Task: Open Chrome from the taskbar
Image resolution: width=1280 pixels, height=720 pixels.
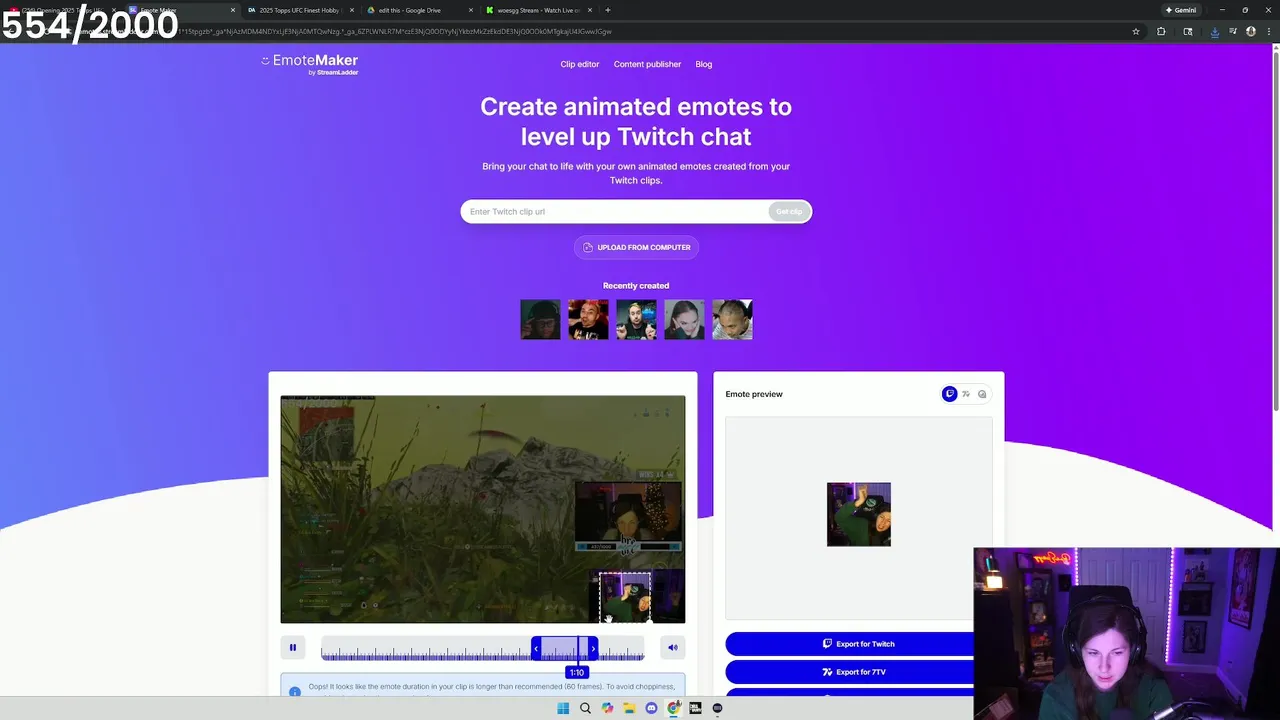Action: [673, 708]
